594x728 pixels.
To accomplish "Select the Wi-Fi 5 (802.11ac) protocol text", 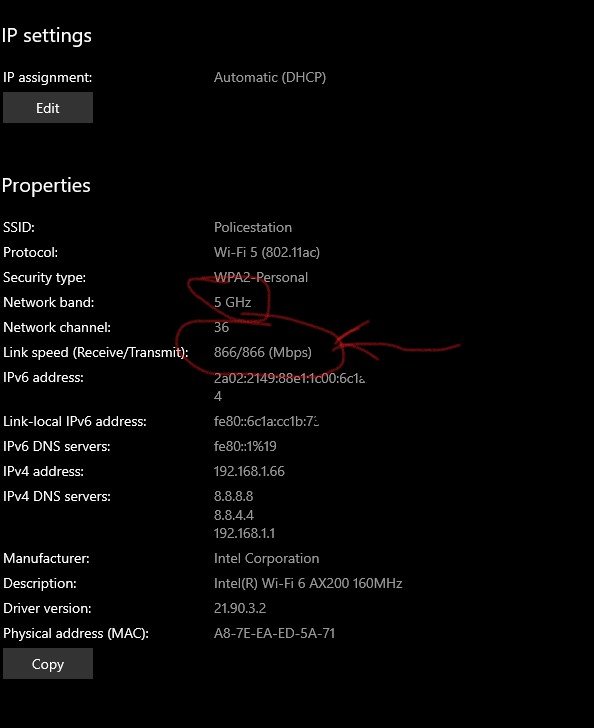I will pos(267,252).
